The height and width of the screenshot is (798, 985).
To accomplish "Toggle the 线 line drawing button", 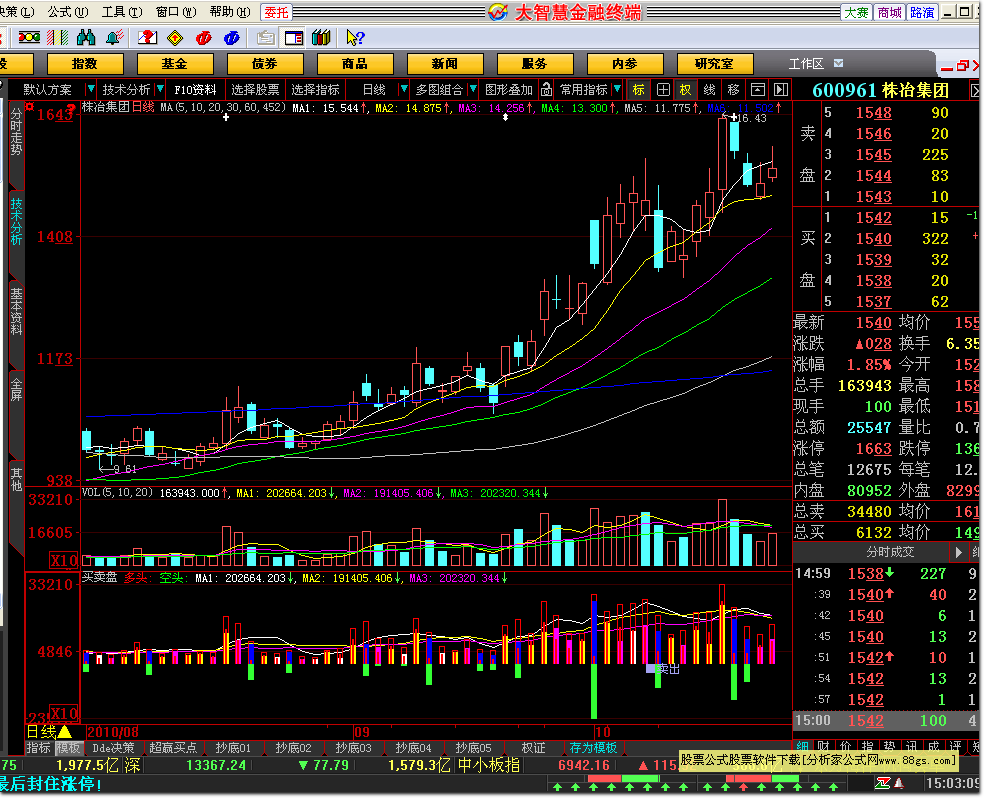I will tap(709, 90).
